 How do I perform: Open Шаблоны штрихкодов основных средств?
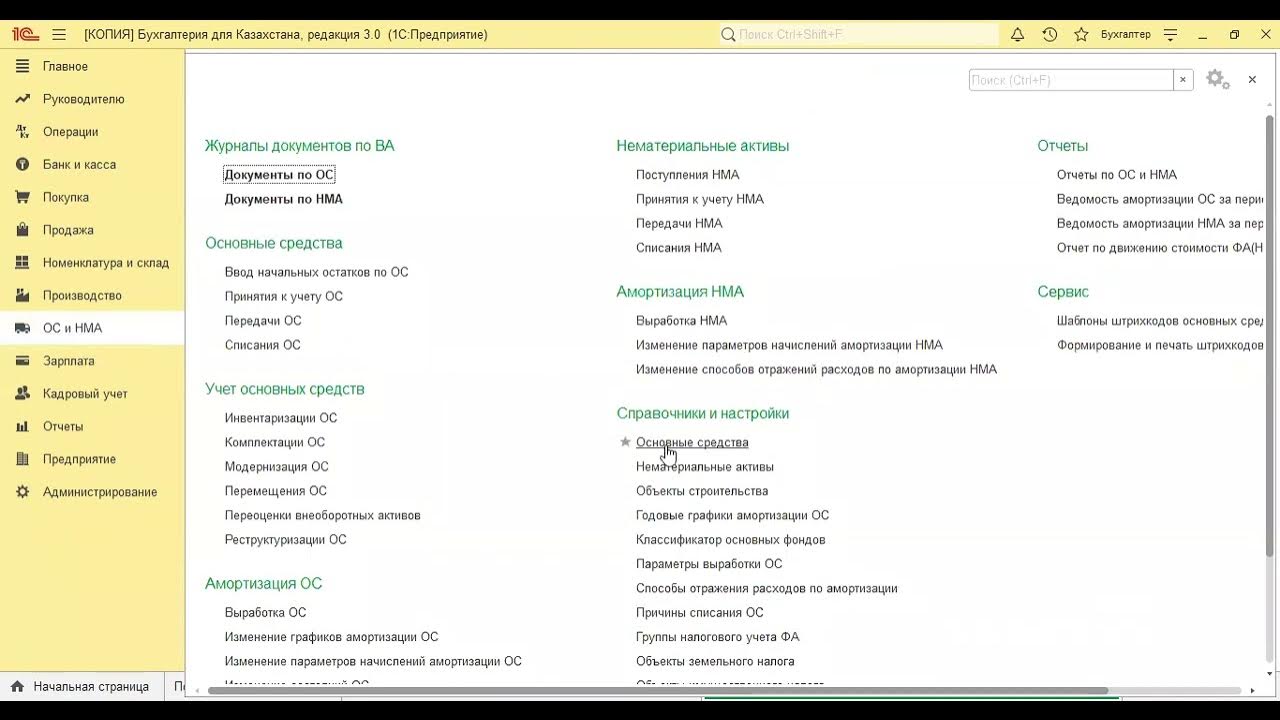pos(1160,321)
